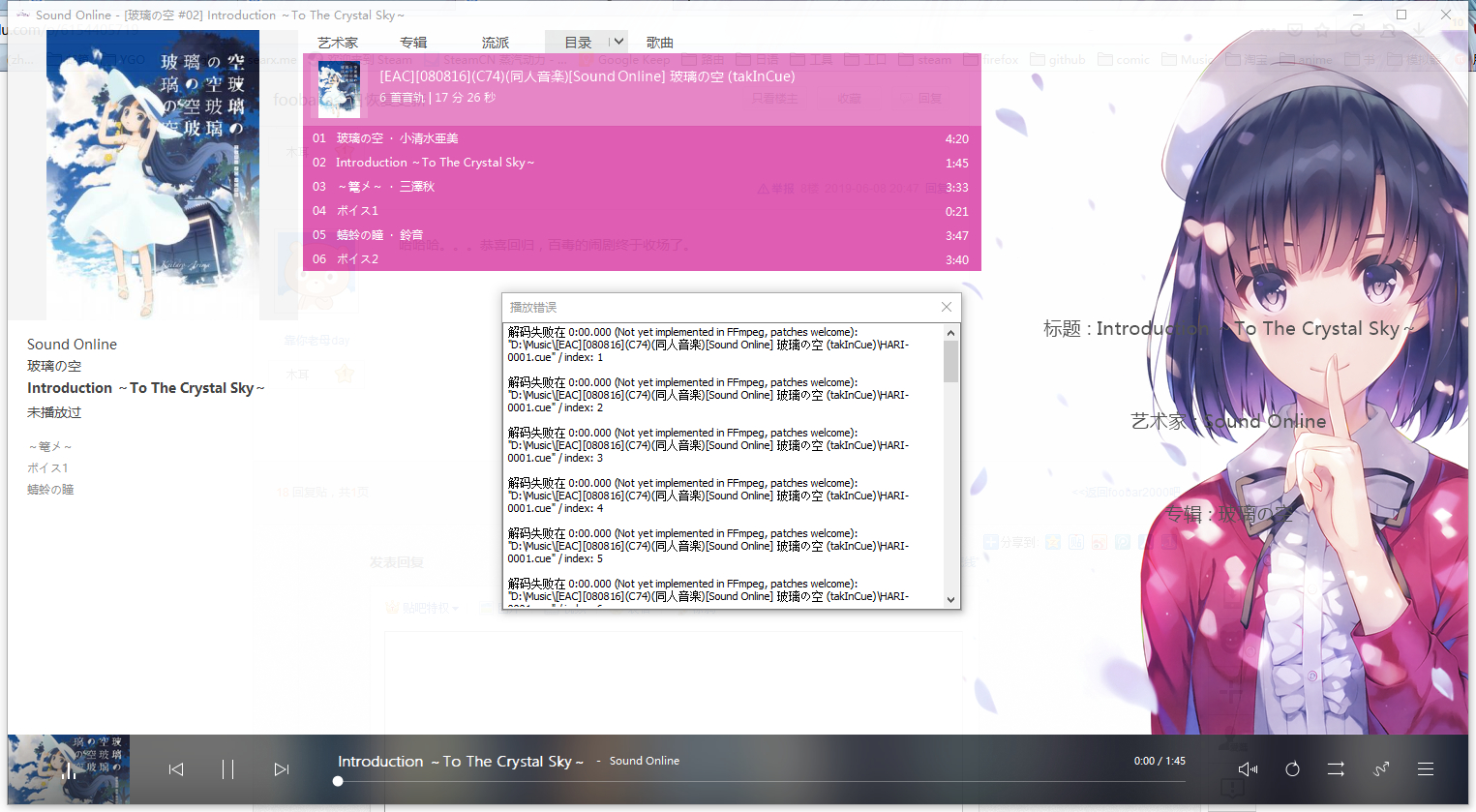Click ～篭メ～ in the left upcoming list
This screenshot has width=1476, height=812.
pyautogui.click(x=50, y=446)
